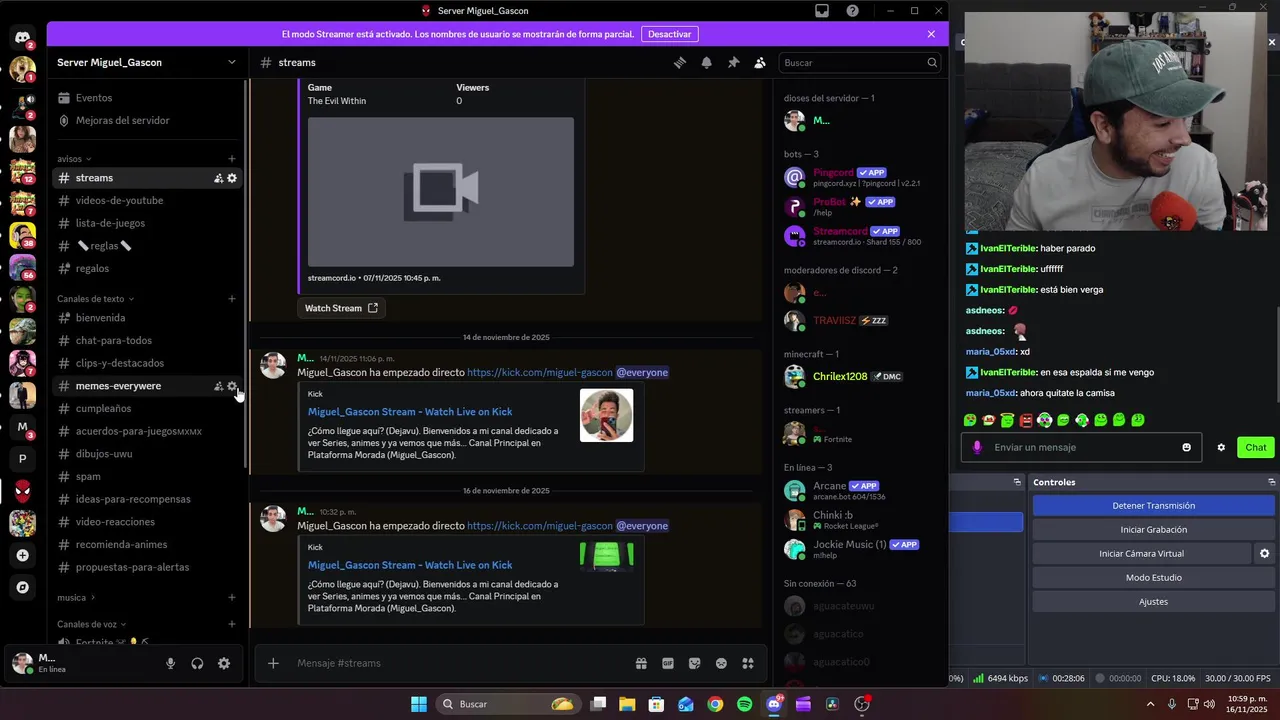Click green Chat send button
This screenshot has width=1280, height=720.
pyautogui.click(x=1255, y=448)
